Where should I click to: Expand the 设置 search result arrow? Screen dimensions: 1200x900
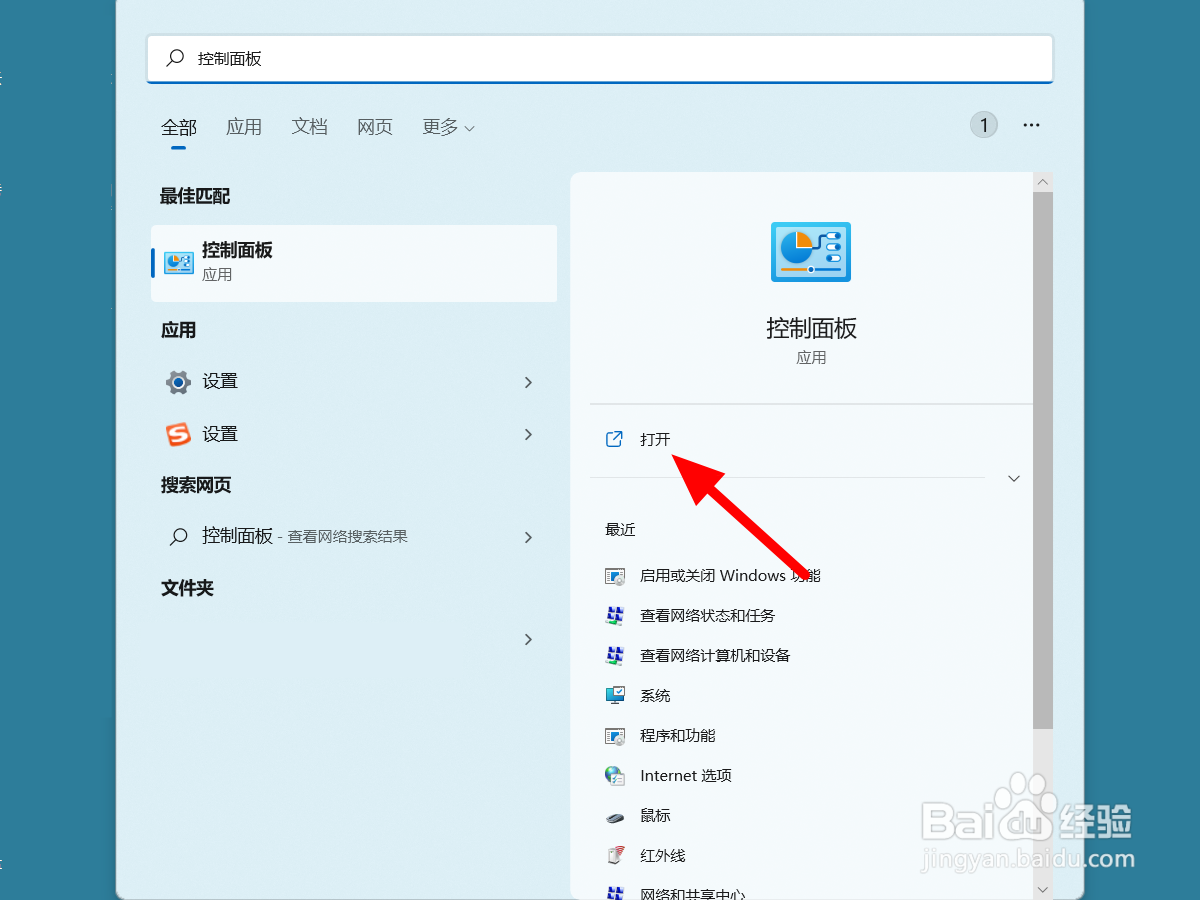(528, 381)
